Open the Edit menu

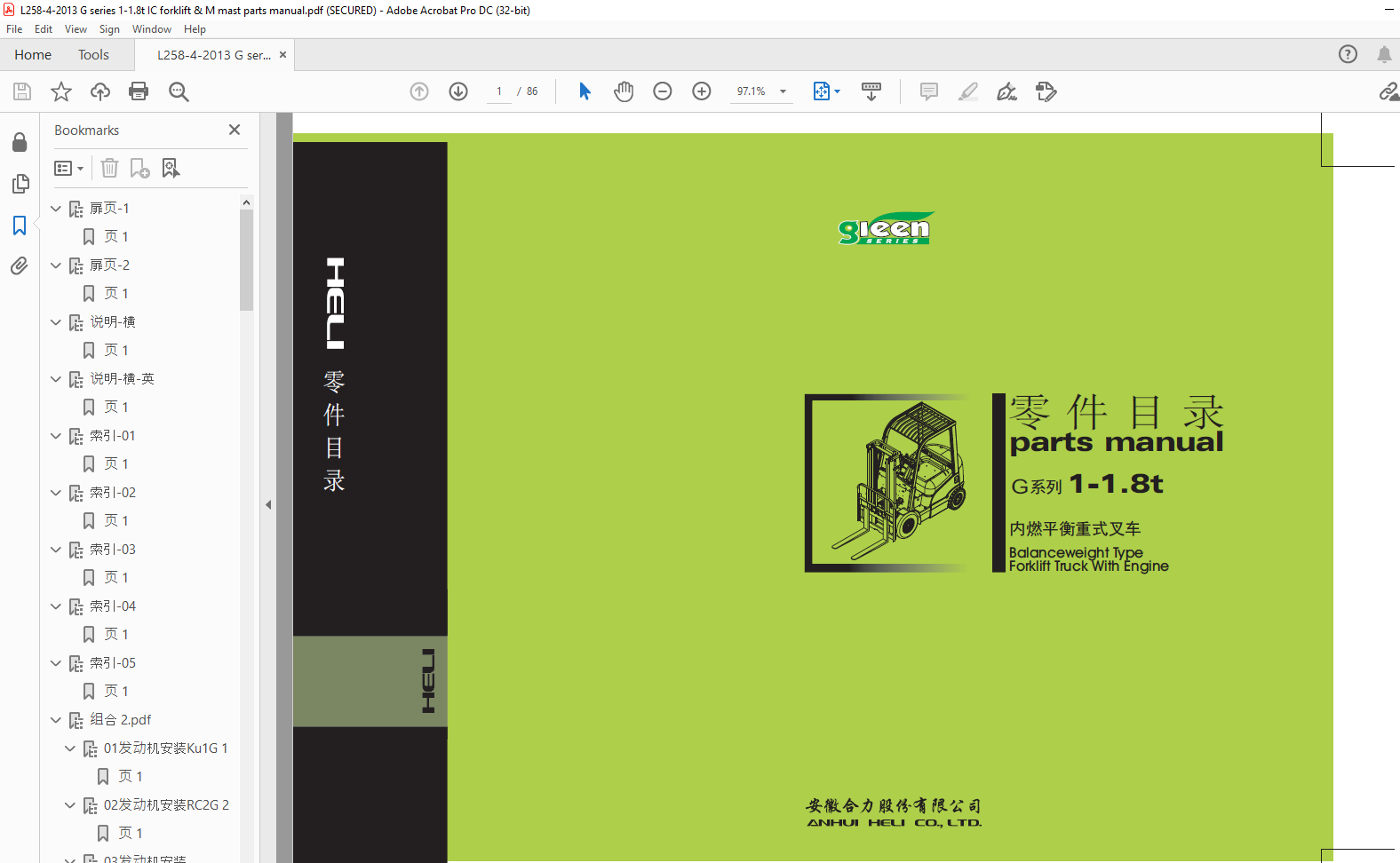point(44,29)
